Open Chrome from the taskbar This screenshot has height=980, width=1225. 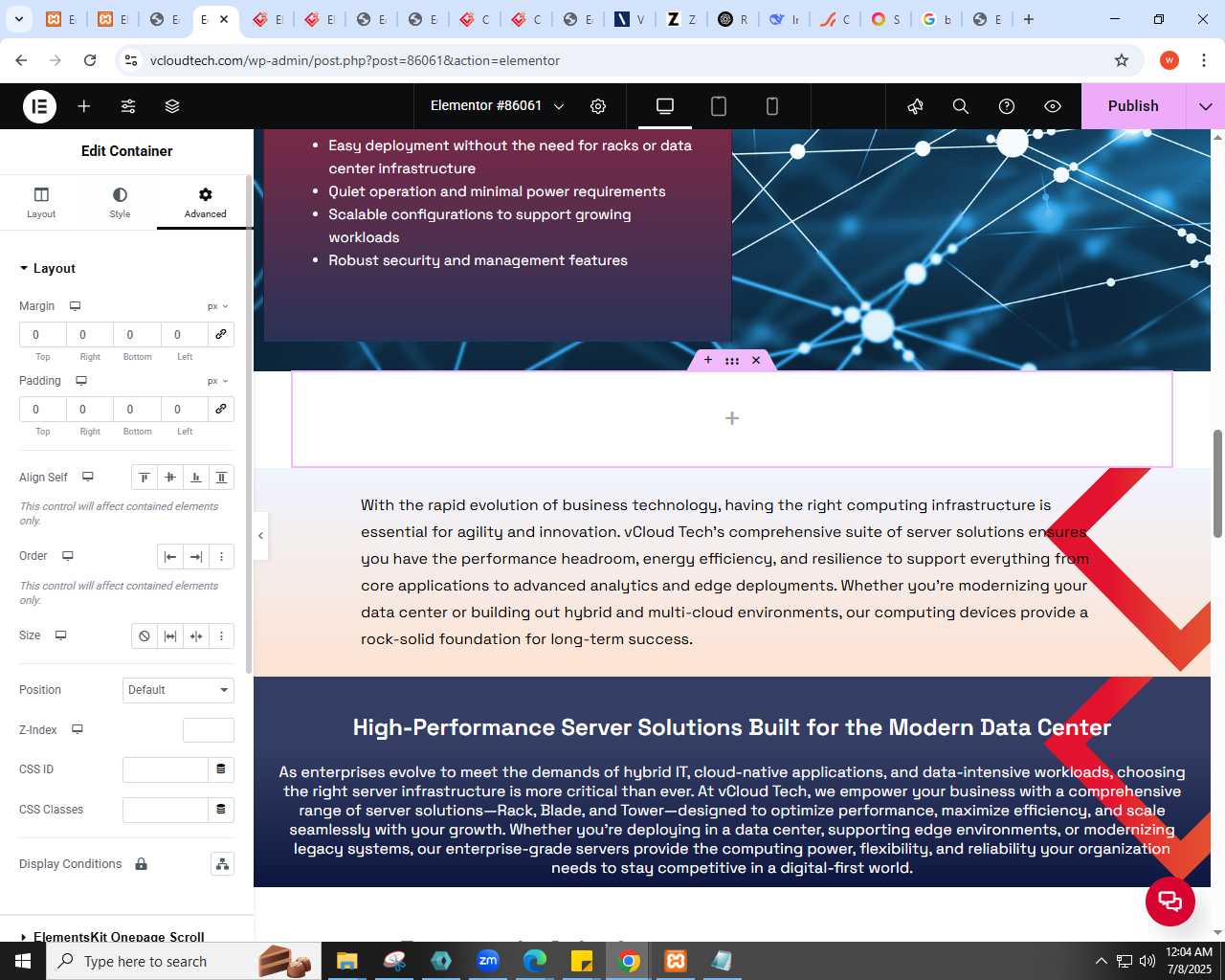629,961
